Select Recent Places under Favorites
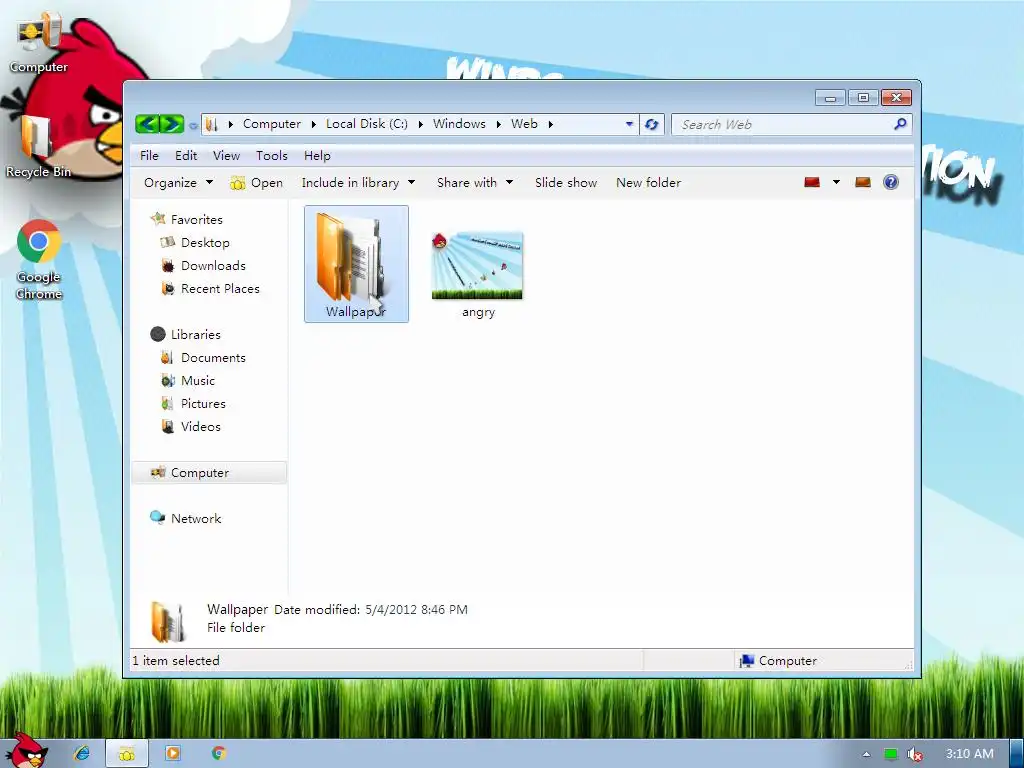Screen dimensions: 1024x768 [x=210, y=288]
